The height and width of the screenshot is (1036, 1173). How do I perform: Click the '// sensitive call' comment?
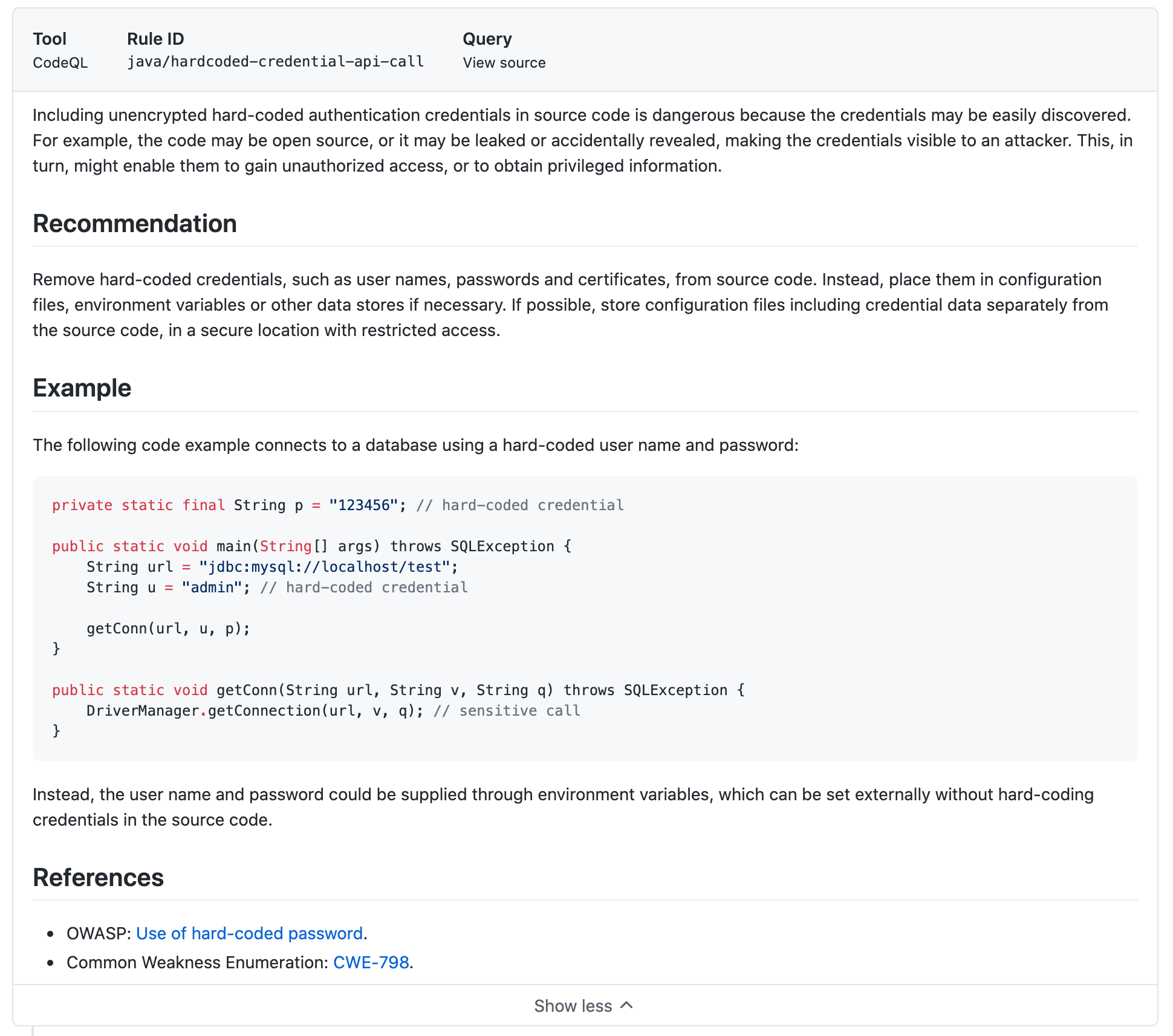point(507,711)
